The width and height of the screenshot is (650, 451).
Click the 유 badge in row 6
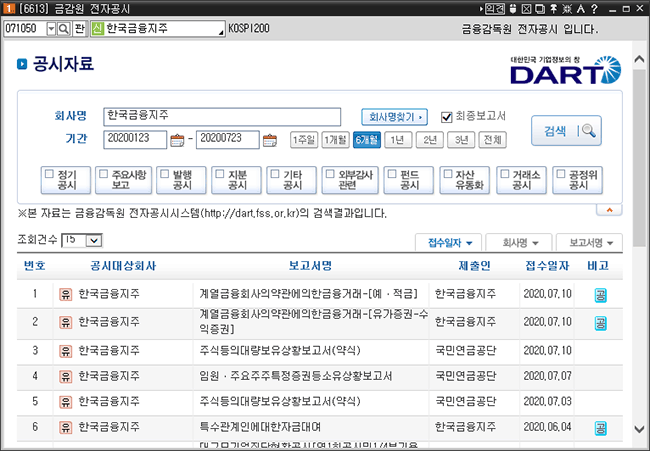65,427
